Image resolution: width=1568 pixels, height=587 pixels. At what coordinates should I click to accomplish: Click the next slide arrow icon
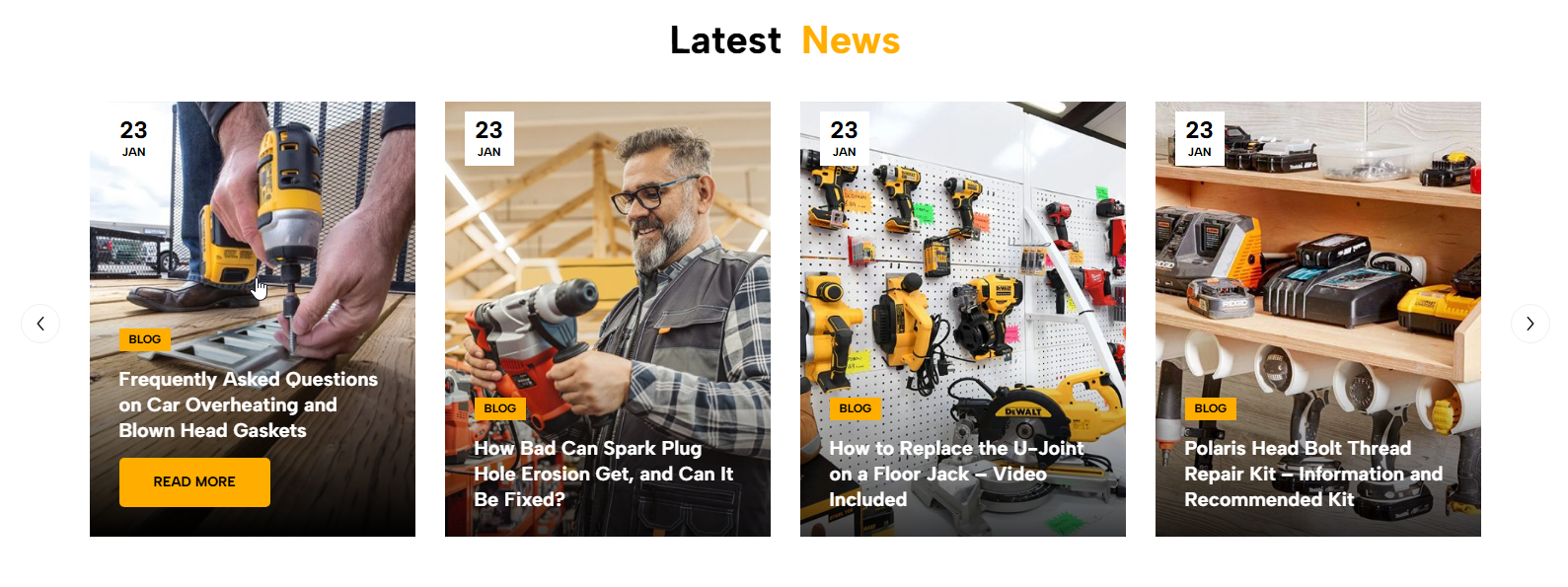coord(1530,324)
